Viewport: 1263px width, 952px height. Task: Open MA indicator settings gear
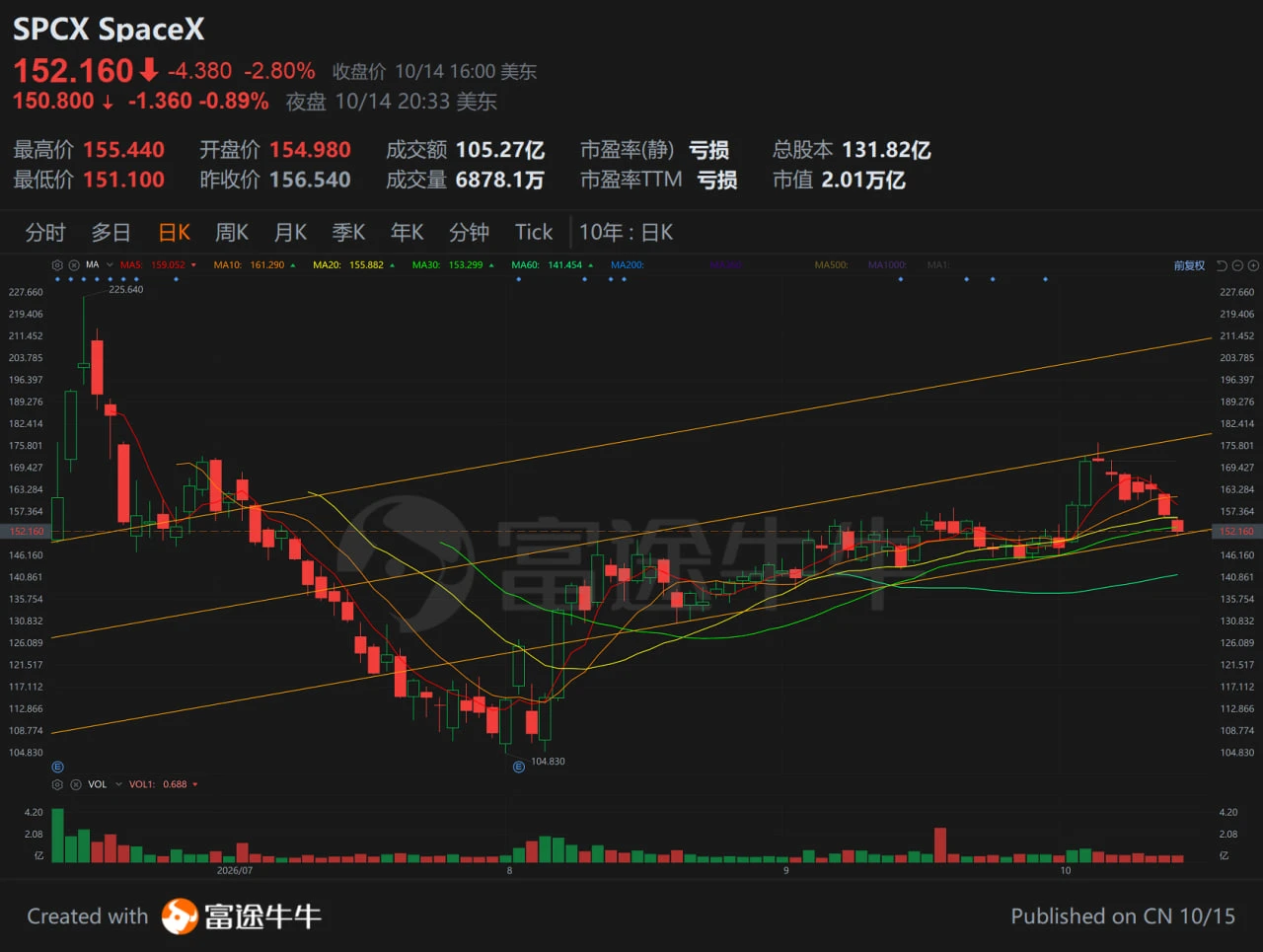57,265
